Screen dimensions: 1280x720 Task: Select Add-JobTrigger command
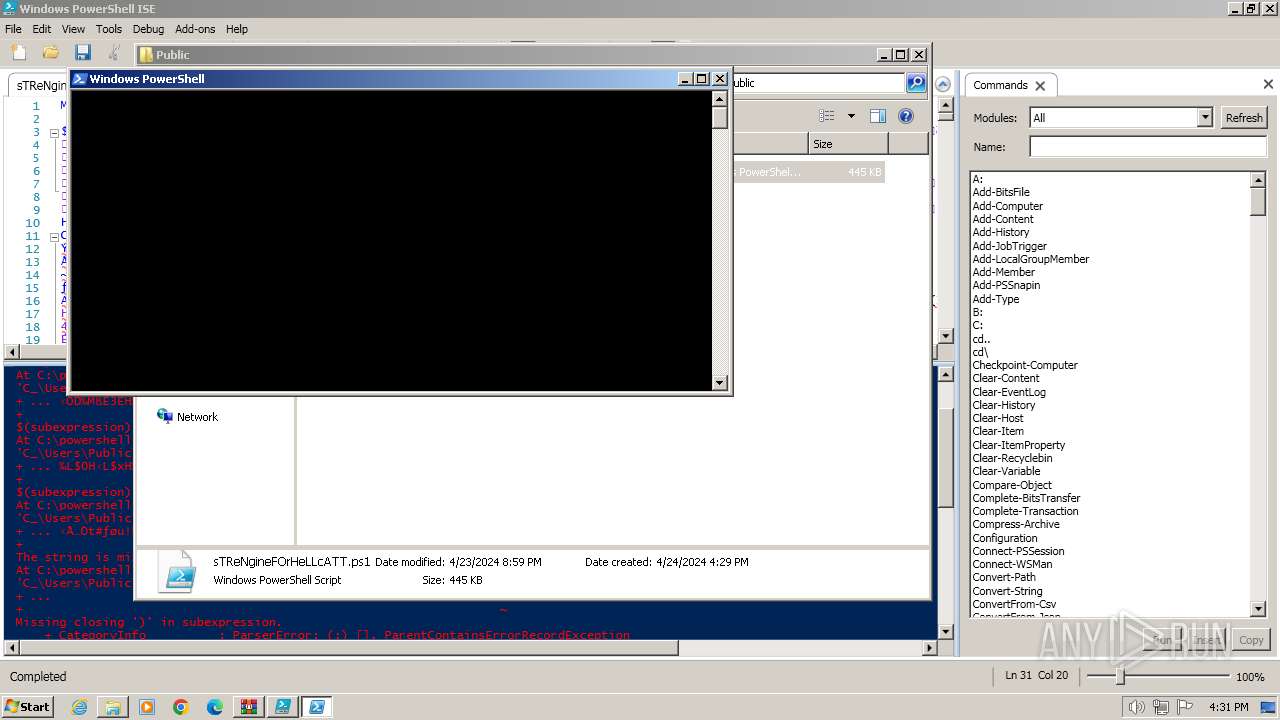(x=1009, y=246)
